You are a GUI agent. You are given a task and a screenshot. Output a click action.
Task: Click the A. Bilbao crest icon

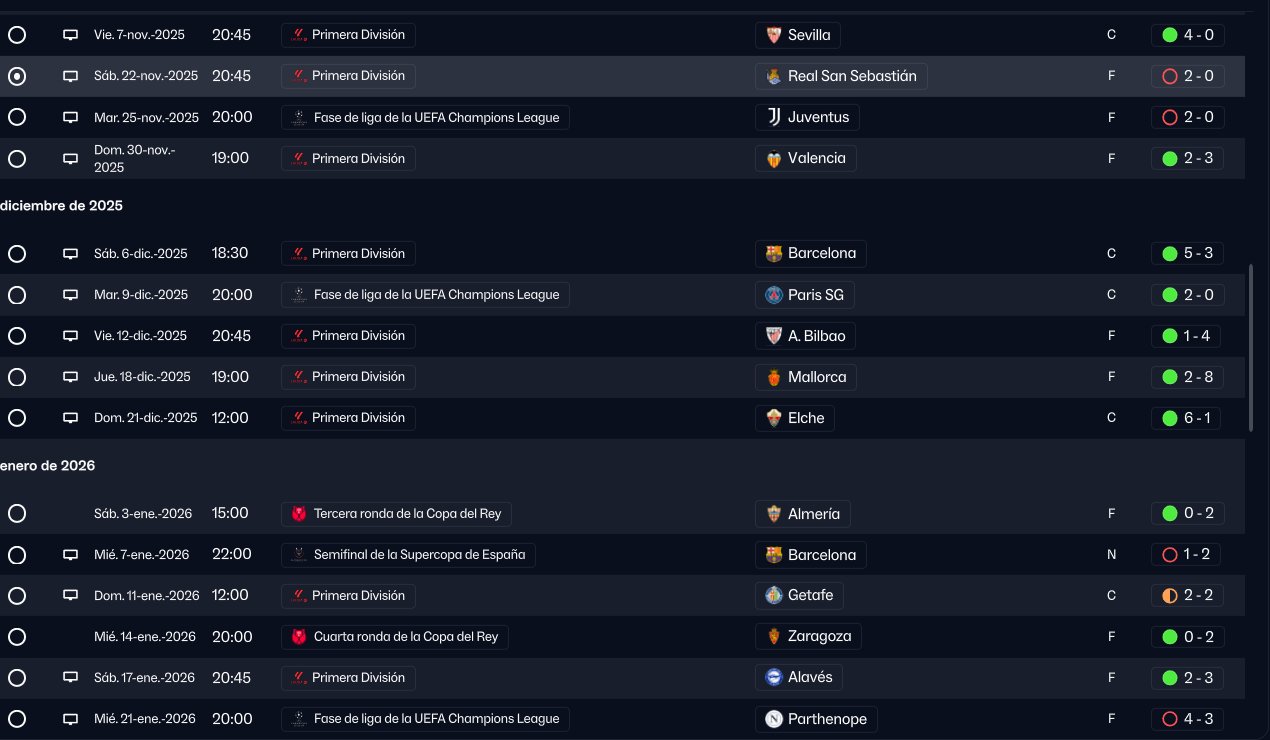pyautogui.click(x=773, y=336)
